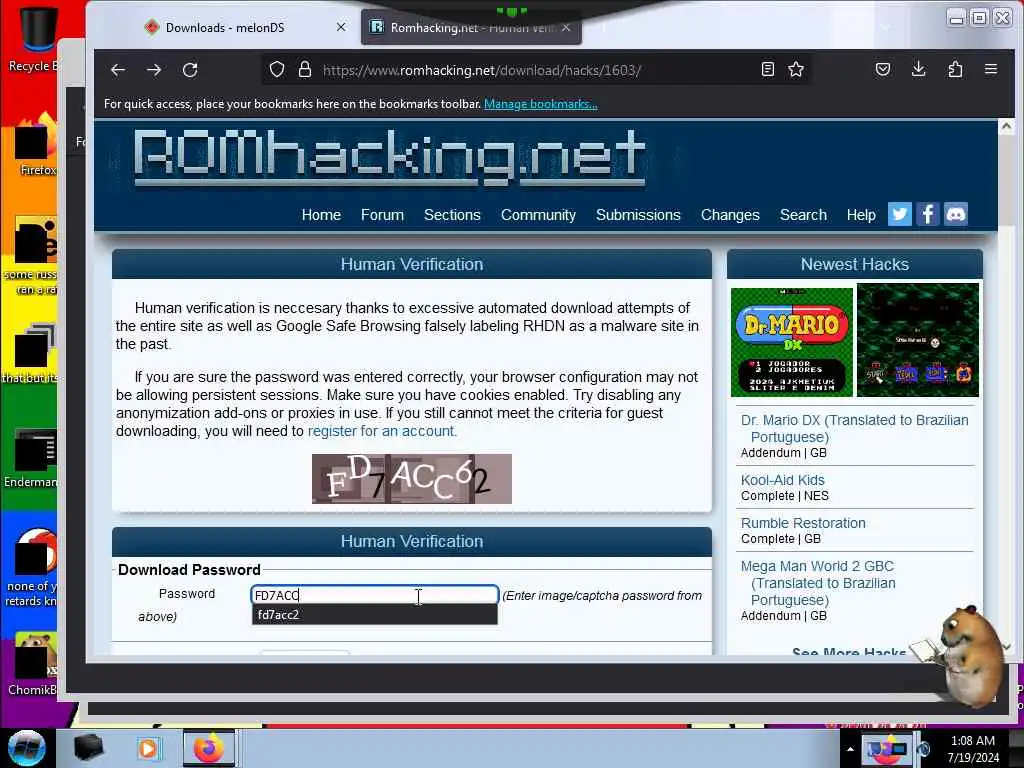Open the Forum menu item
The width and height of the screenshot is (1024, 768).
382,215
